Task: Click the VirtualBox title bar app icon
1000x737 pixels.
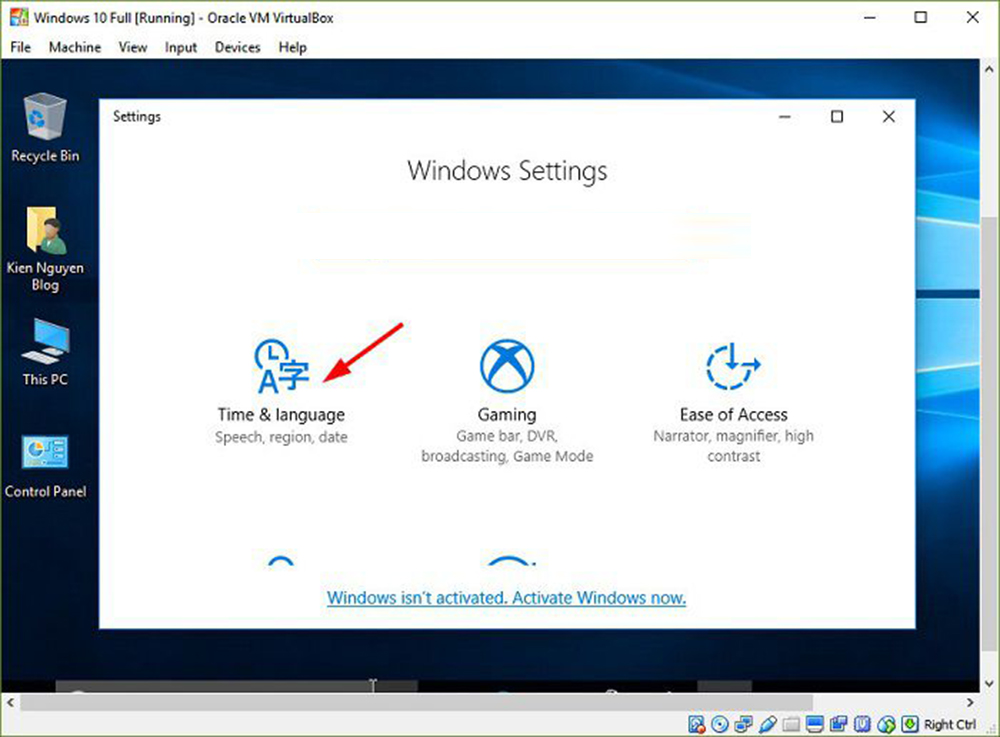Action: point(18,17)
